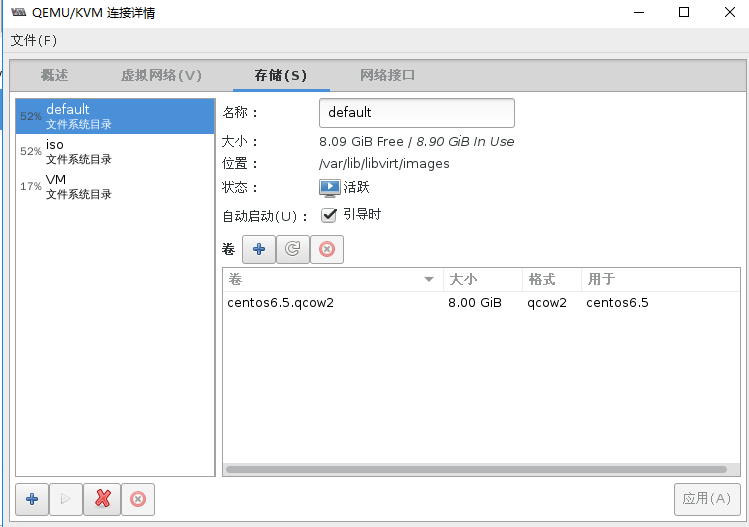Screen dimensions: 749x527
Task: Create a new volume with plus button
Action: coord(259,249)
